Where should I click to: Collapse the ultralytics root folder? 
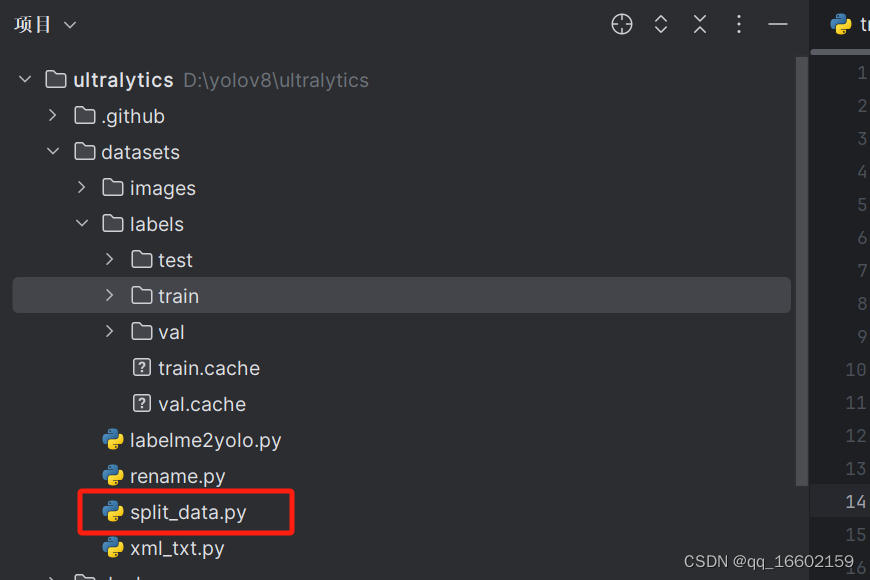click(25, 80)
